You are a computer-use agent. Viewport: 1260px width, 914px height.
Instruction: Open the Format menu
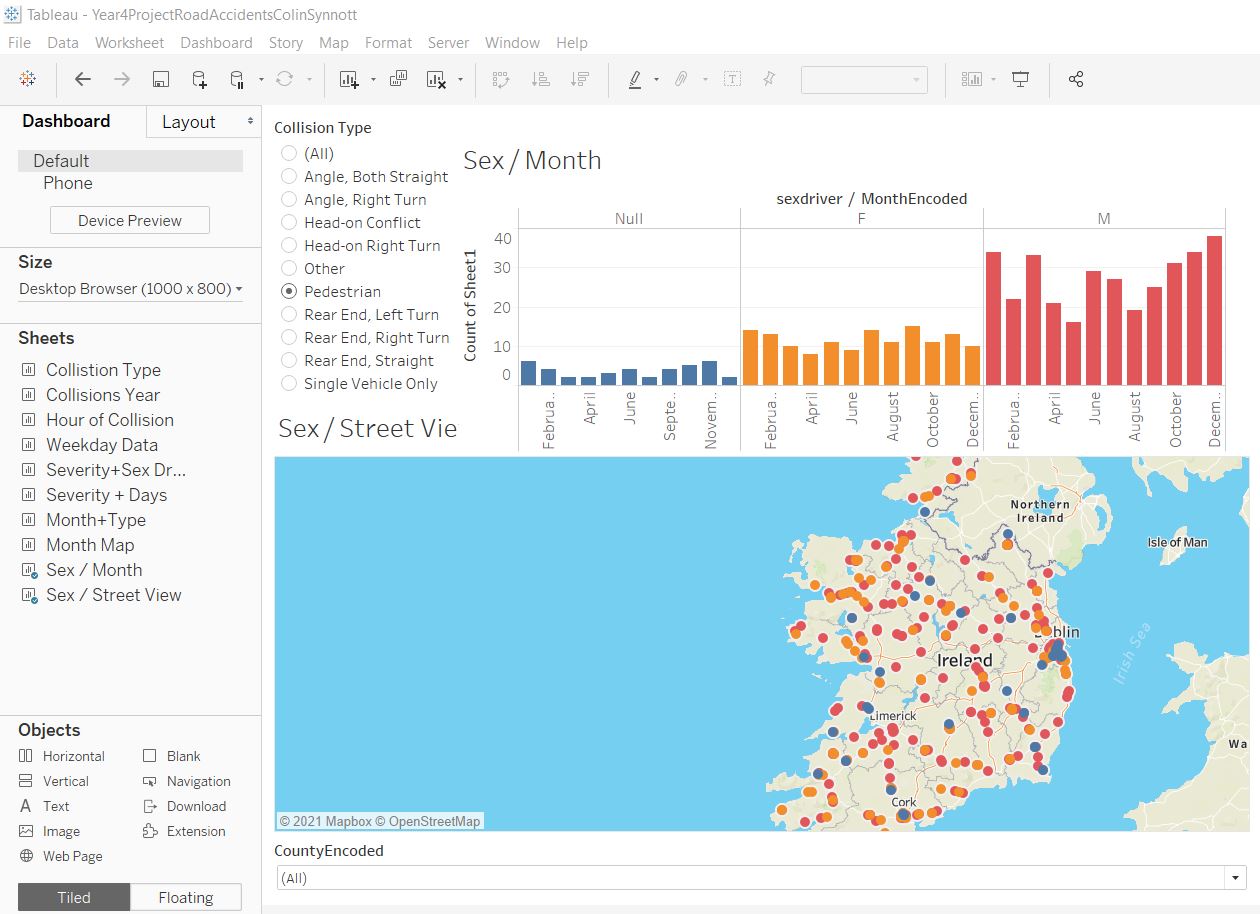pyautogui.click(x=388, y=43)
